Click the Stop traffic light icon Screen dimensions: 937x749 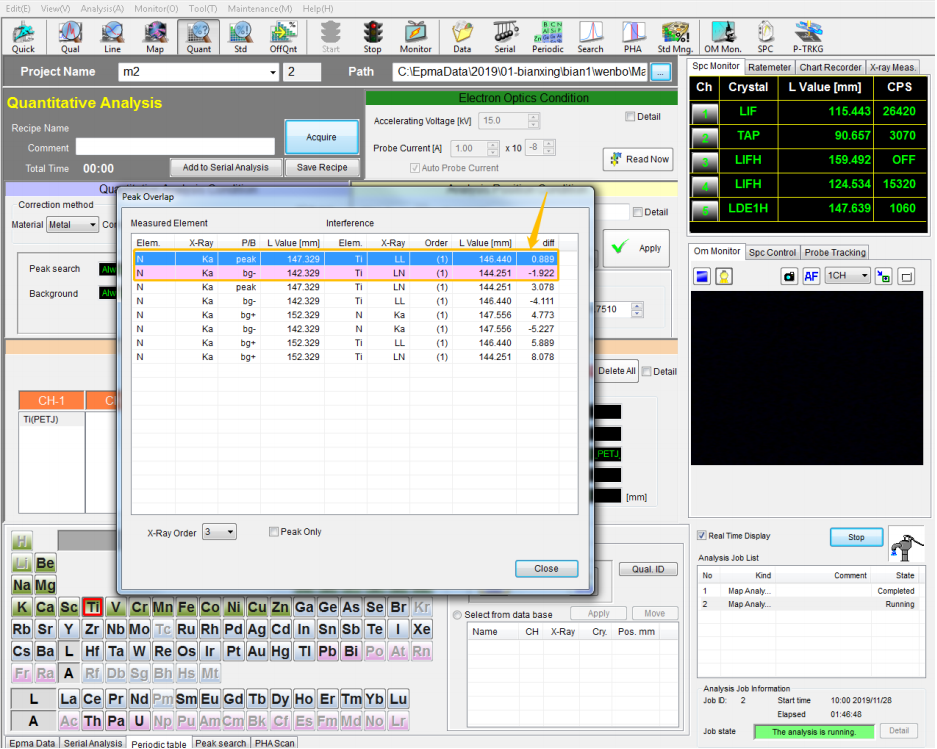click(372, 36)
